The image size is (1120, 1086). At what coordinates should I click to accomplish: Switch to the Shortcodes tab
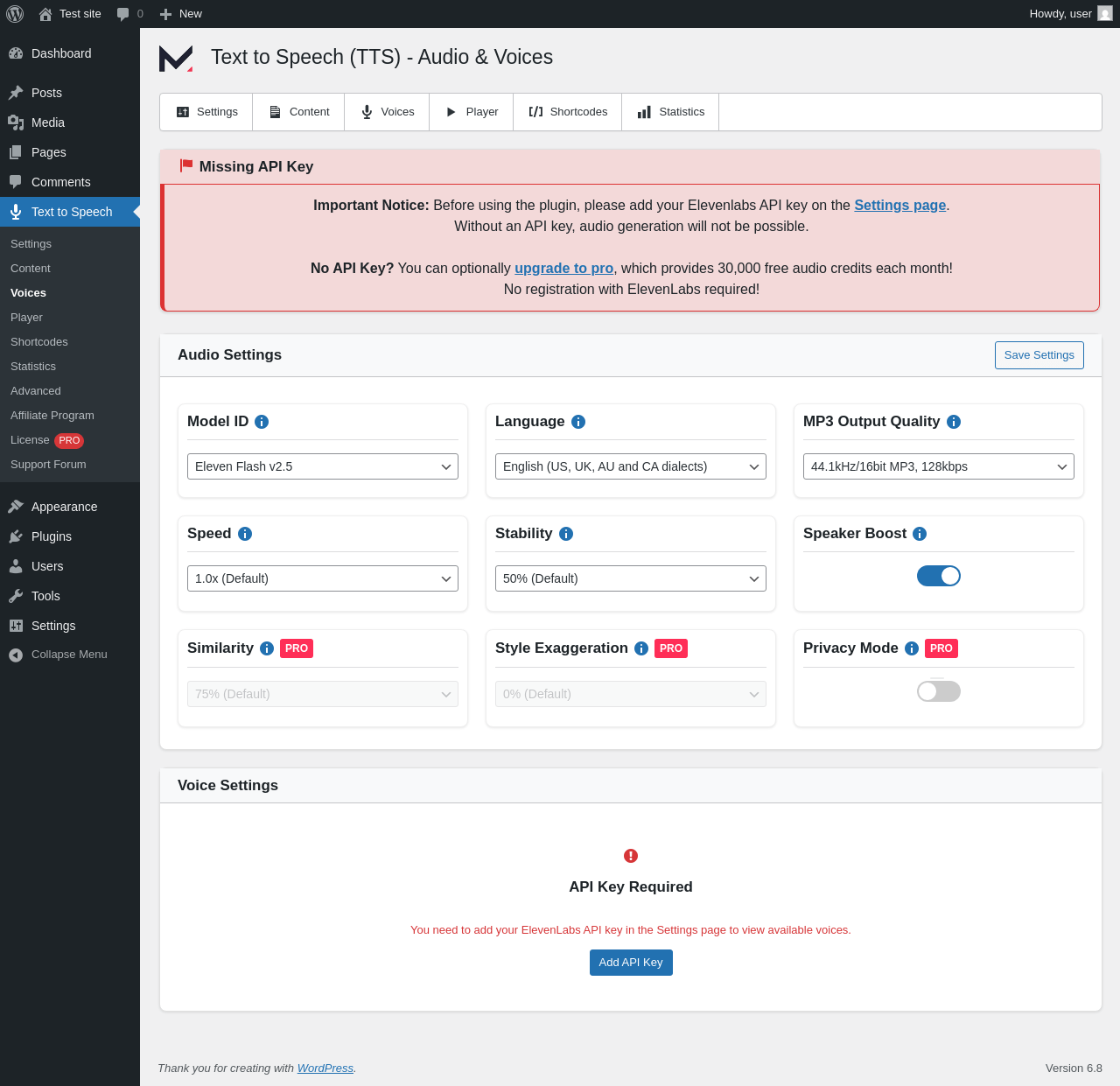click(x=568, y=112)
